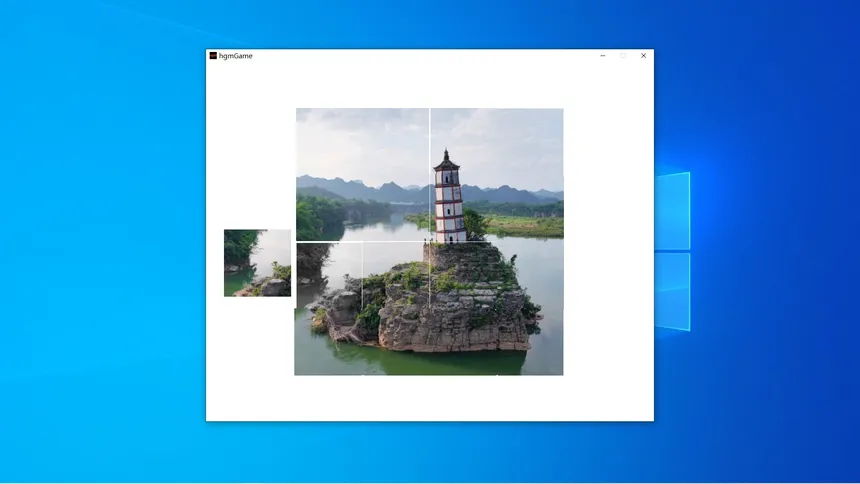Image resolution: width=860 pixels, height=484 pixels.
Task: Click the rocky cliff face of the island
Action: tap(450, 325)
